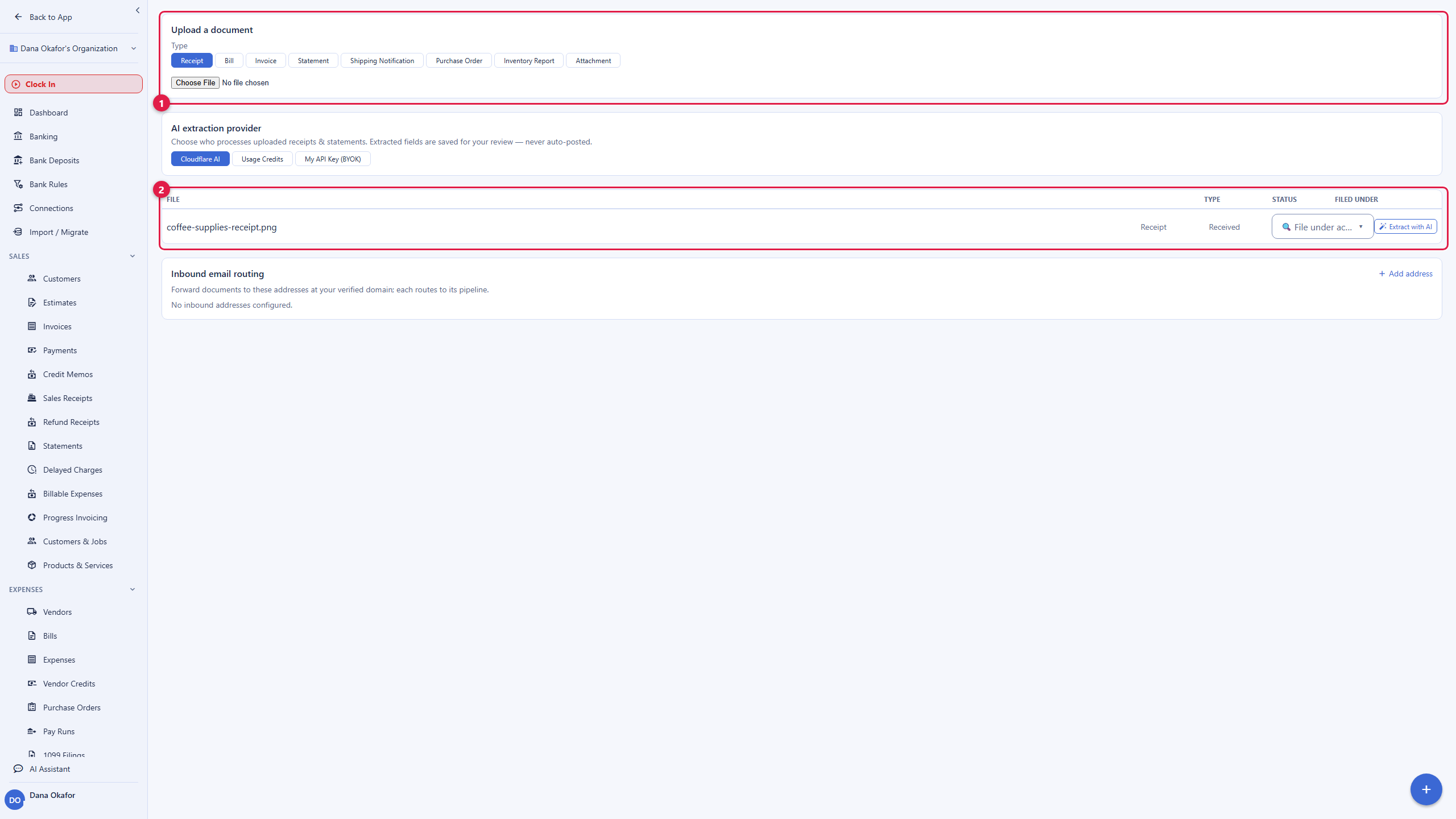Click the Banking building icon
Screen dimensions: 1456x819
point(18,136)
